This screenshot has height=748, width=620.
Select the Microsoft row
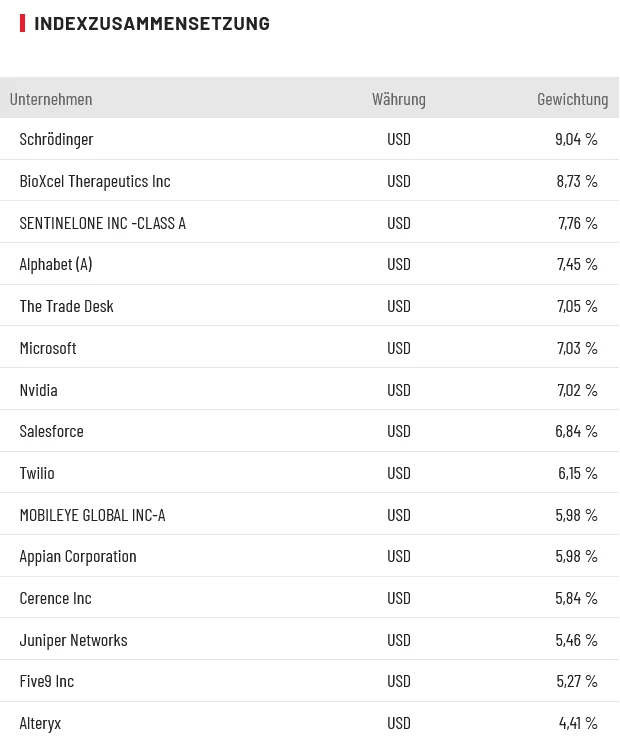(48, 348)
